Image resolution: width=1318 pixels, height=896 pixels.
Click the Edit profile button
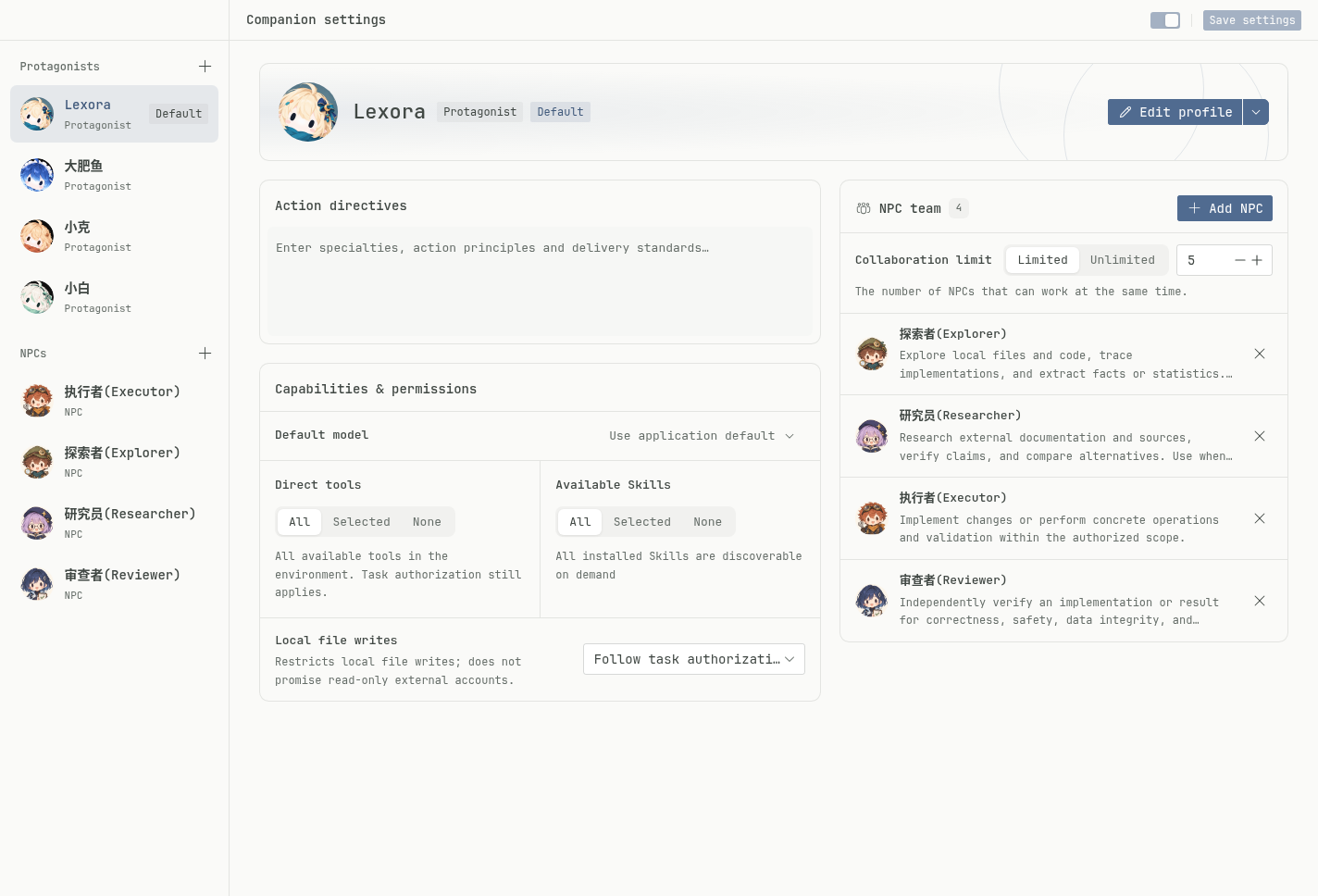1175,112
